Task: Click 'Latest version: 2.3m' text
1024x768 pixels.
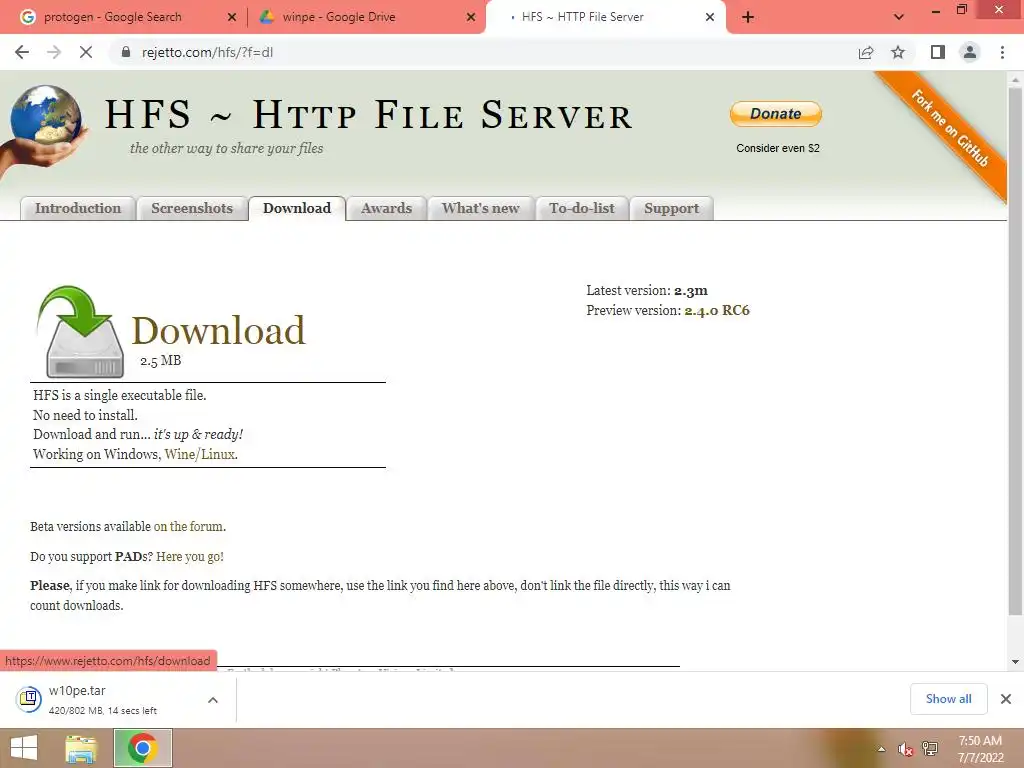Action: click(647, 291)
